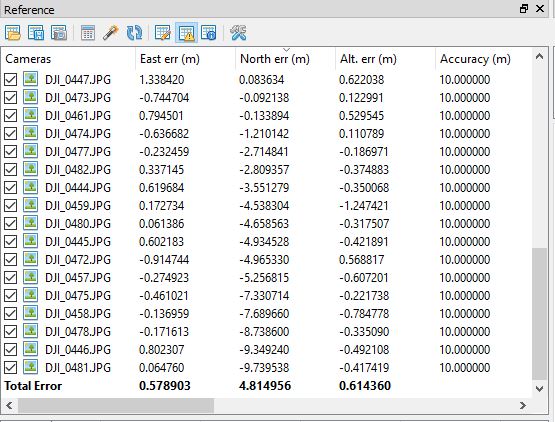Screen dimensions: 555x422
Task: Click Total Error North value 4.814956
Action: [265, 386]
